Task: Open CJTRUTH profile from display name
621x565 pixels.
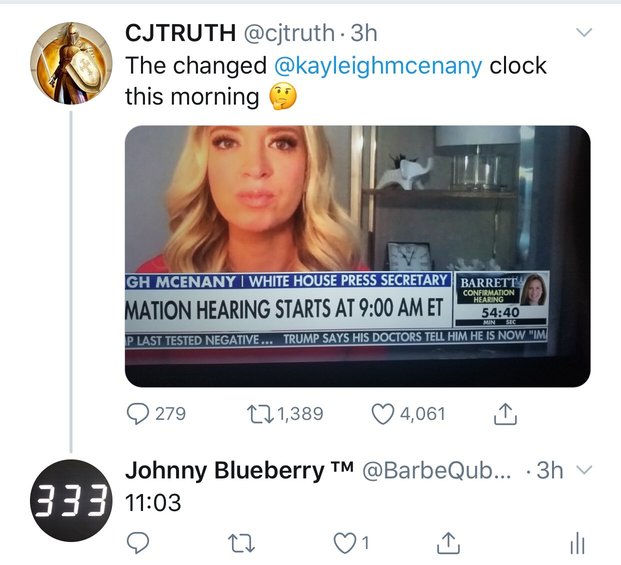Action: click(x=180, y=32)
